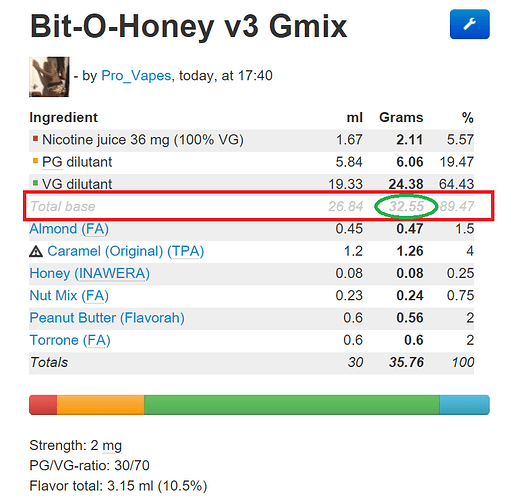Click the Bit-O-Honey v3 Gmix title
The image size is (516, 500).
coord(188,26)
